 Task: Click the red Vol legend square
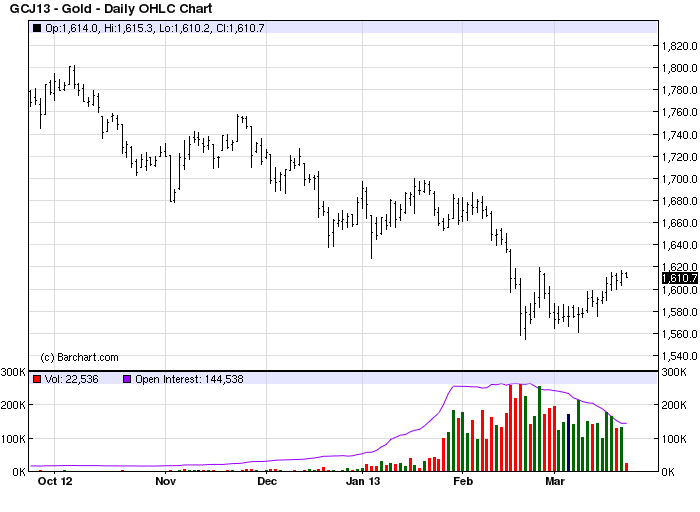(x=37, y=379)
